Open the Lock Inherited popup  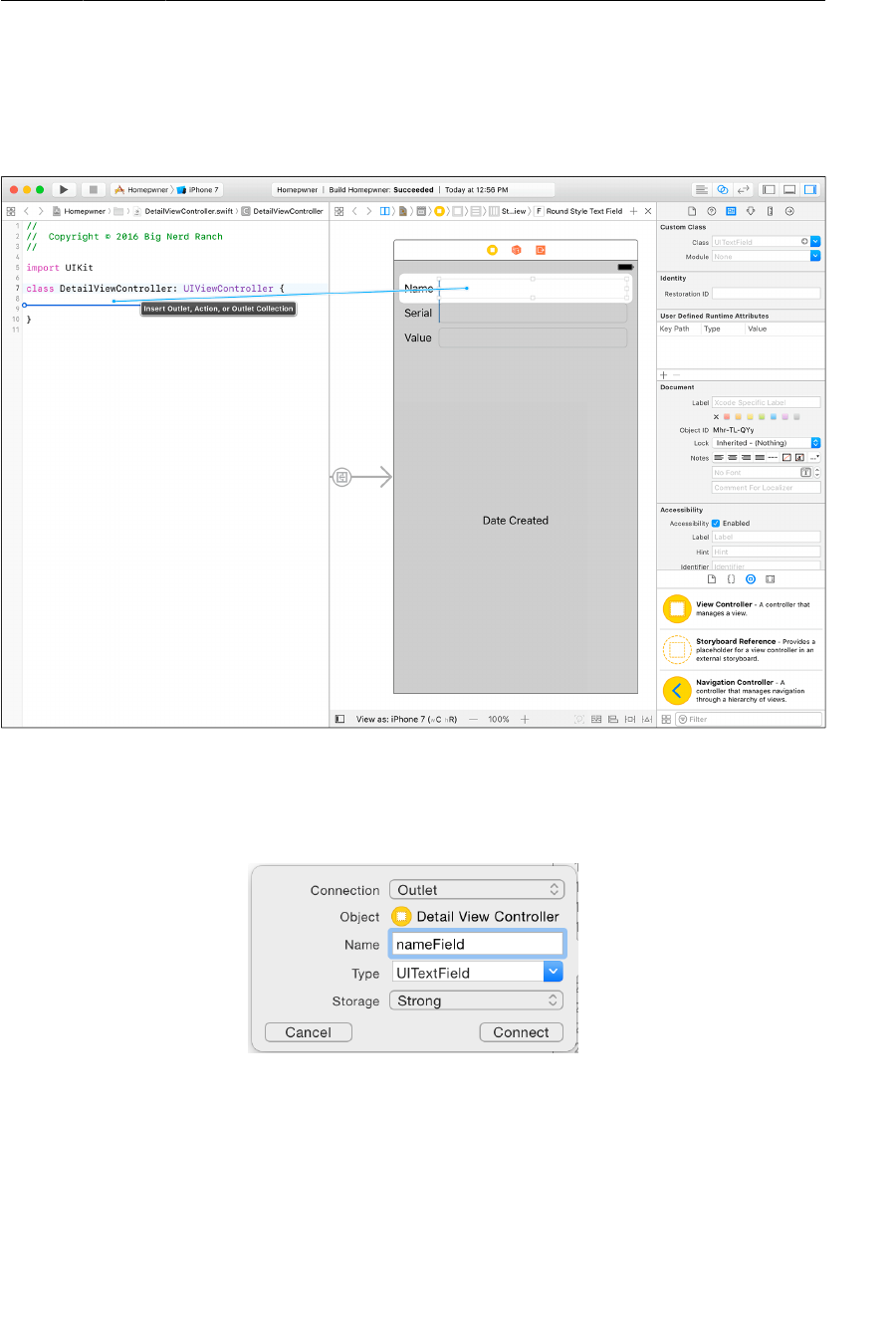point(766,443)
